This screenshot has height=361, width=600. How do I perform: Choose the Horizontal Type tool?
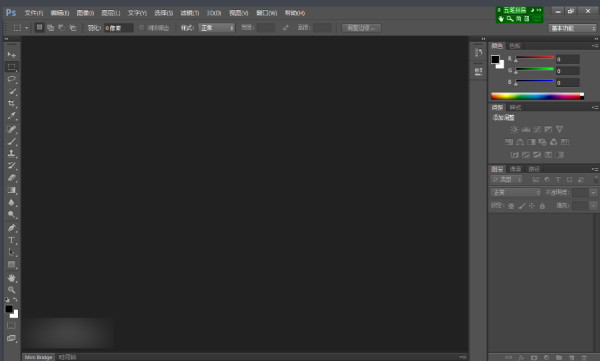(11, 240)
